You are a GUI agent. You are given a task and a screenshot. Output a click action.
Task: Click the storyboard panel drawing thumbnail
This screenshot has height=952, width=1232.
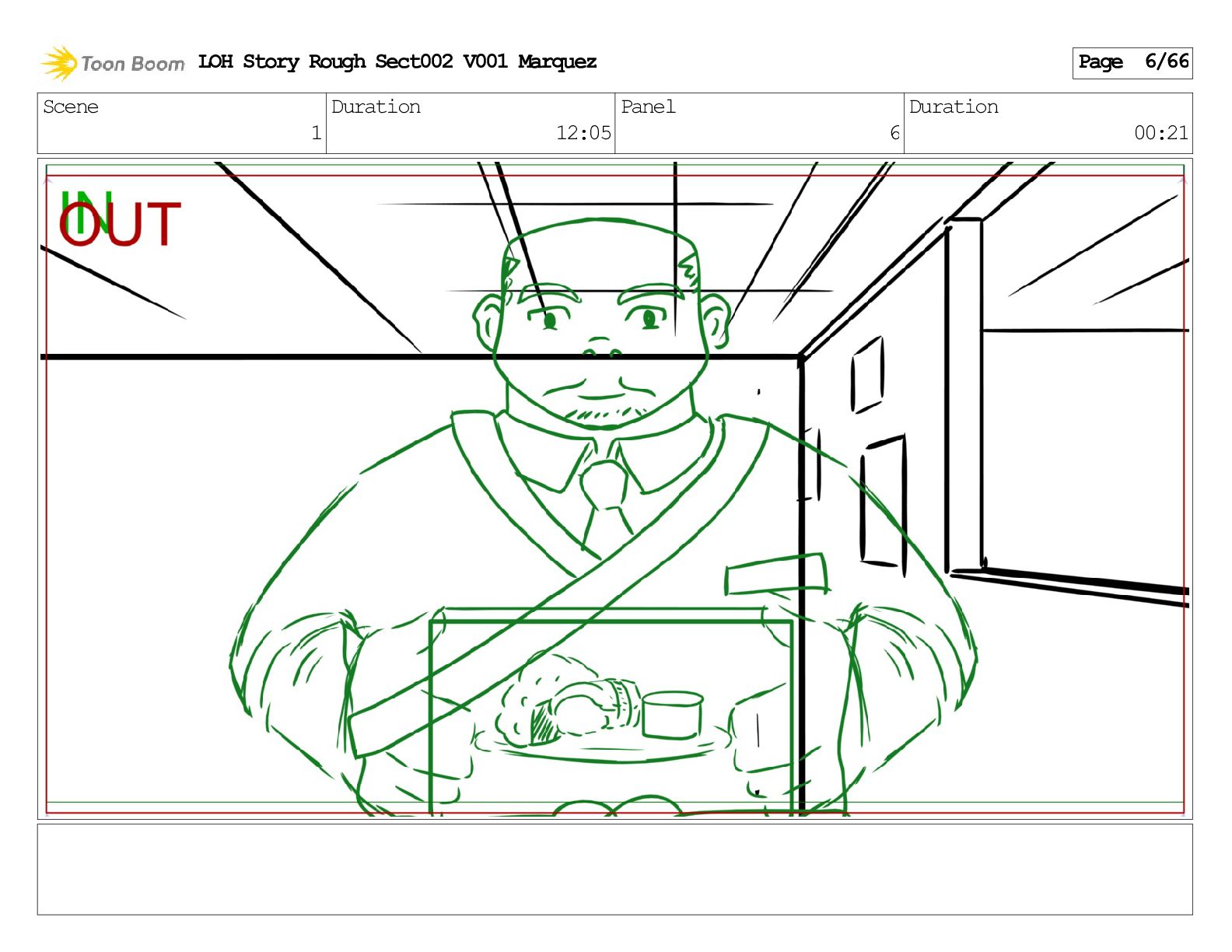615,489
